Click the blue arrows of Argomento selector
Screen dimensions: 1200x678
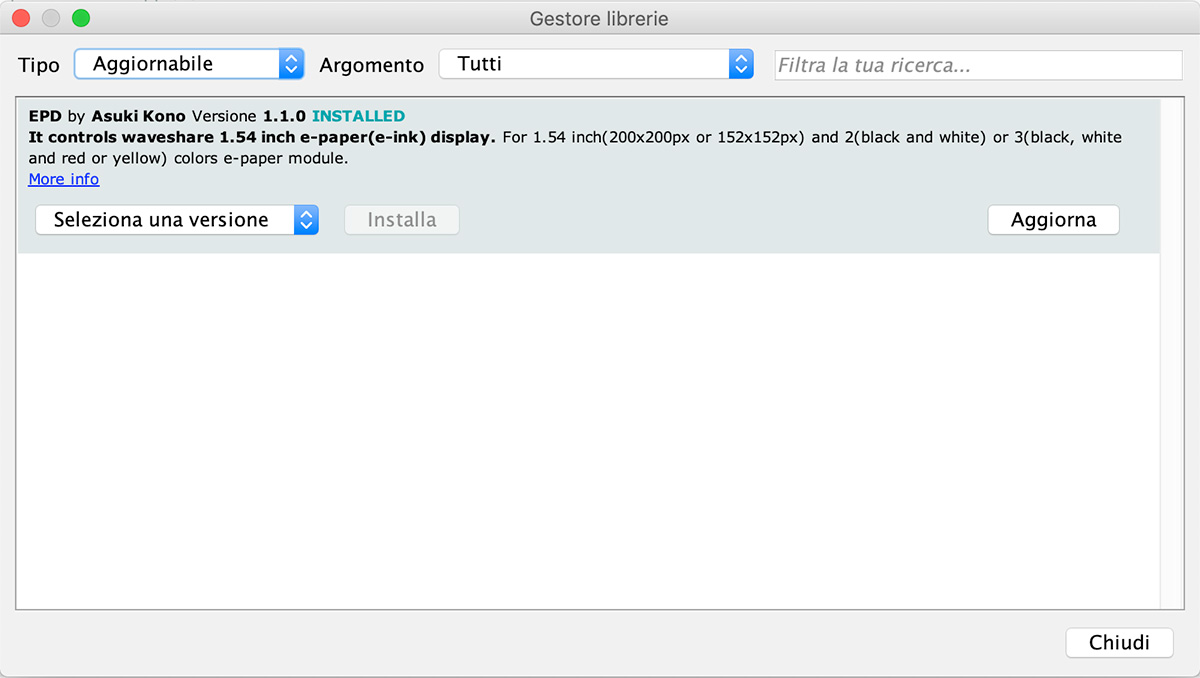pos(741,64)
